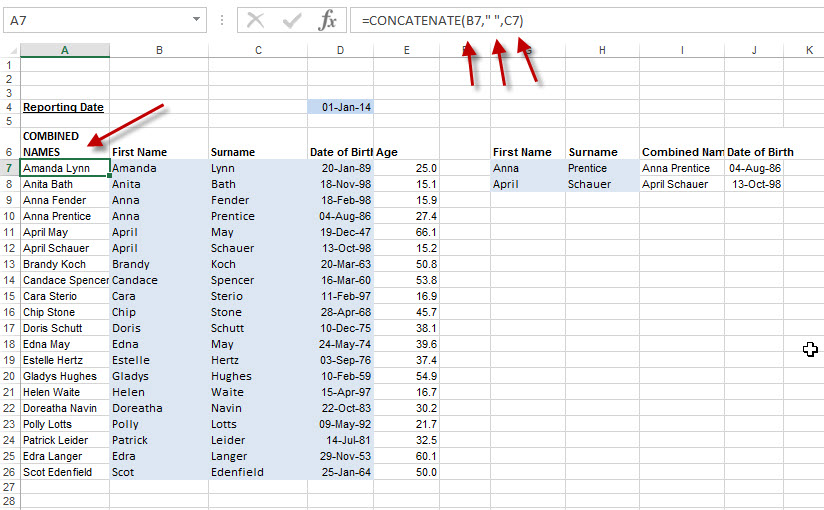Select the Age header cell

point(406,144)
